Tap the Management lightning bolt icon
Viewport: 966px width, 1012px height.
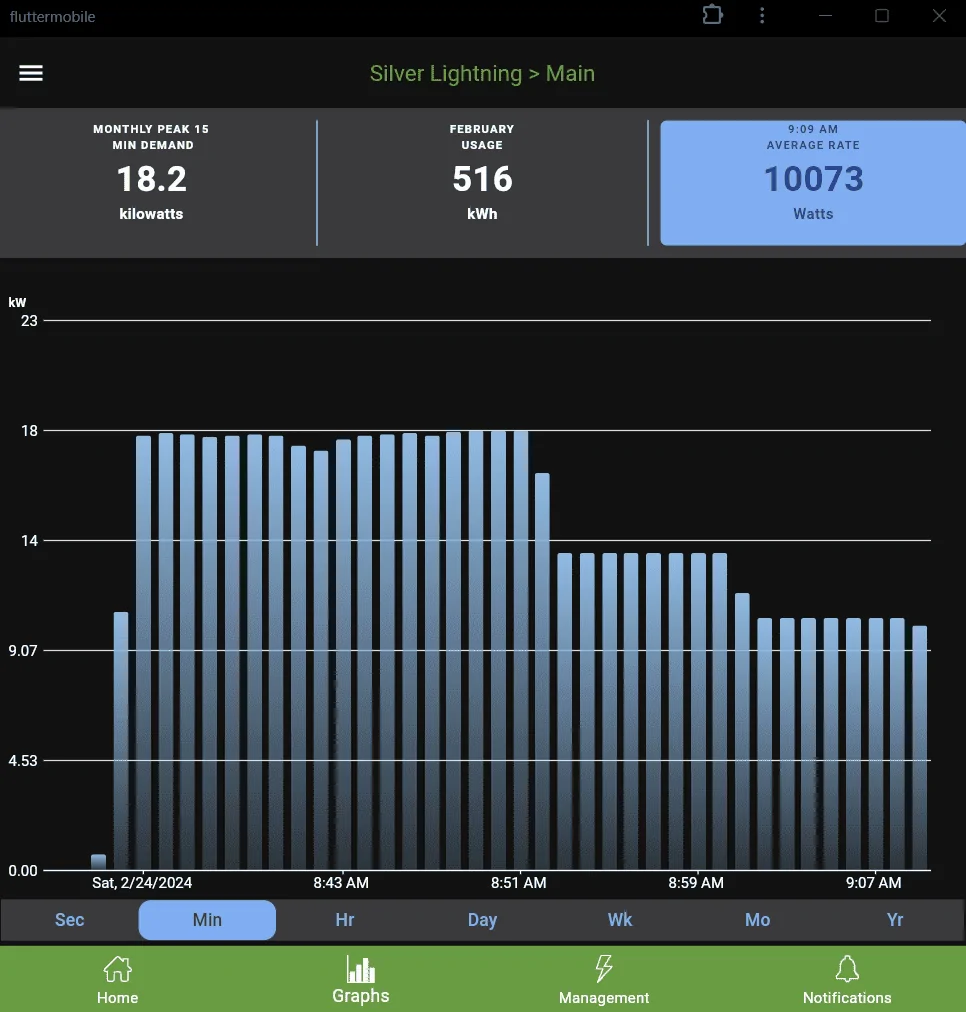coord(603,969)
